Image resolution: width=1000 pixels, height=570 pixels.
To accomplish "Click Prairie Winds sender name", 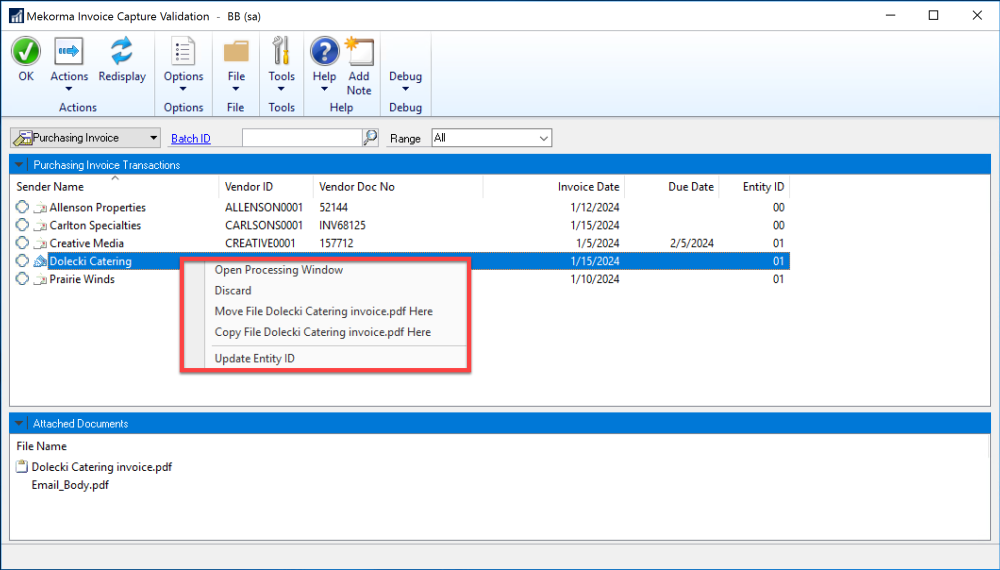I will click(82, 279).
